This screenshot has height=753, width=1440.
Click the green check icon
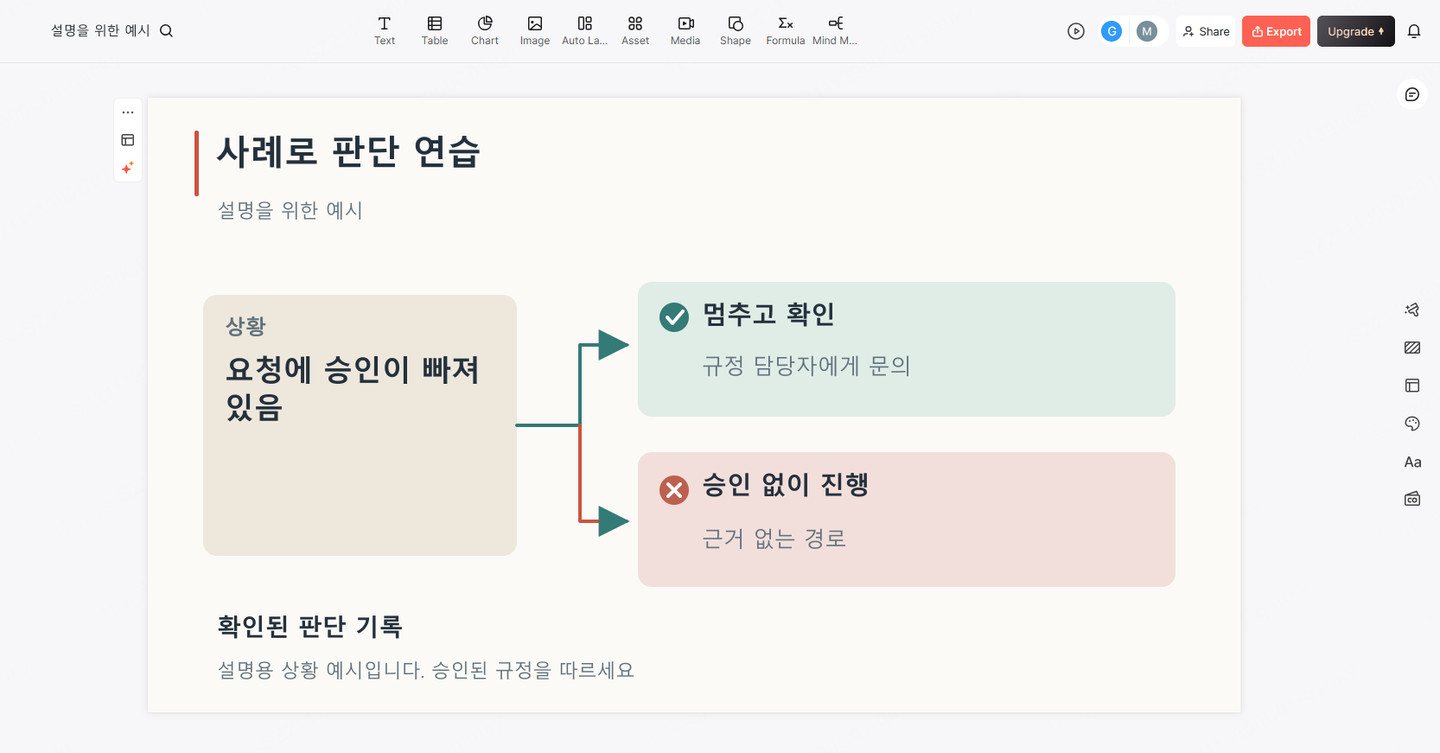(674, 317)
